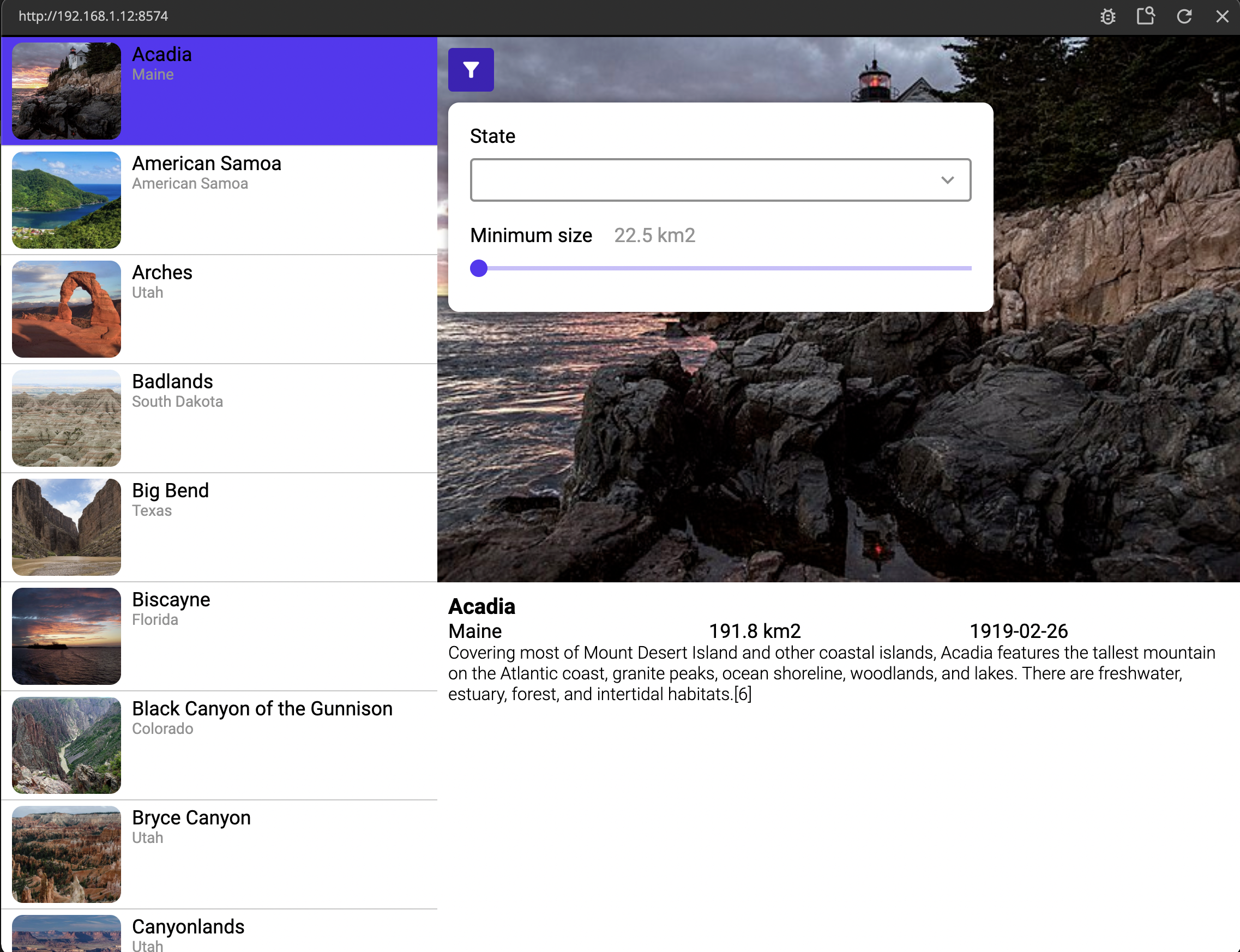Click the middle of the Minimum size slider track
The image size is (1240, 952).
coord(721,269)
